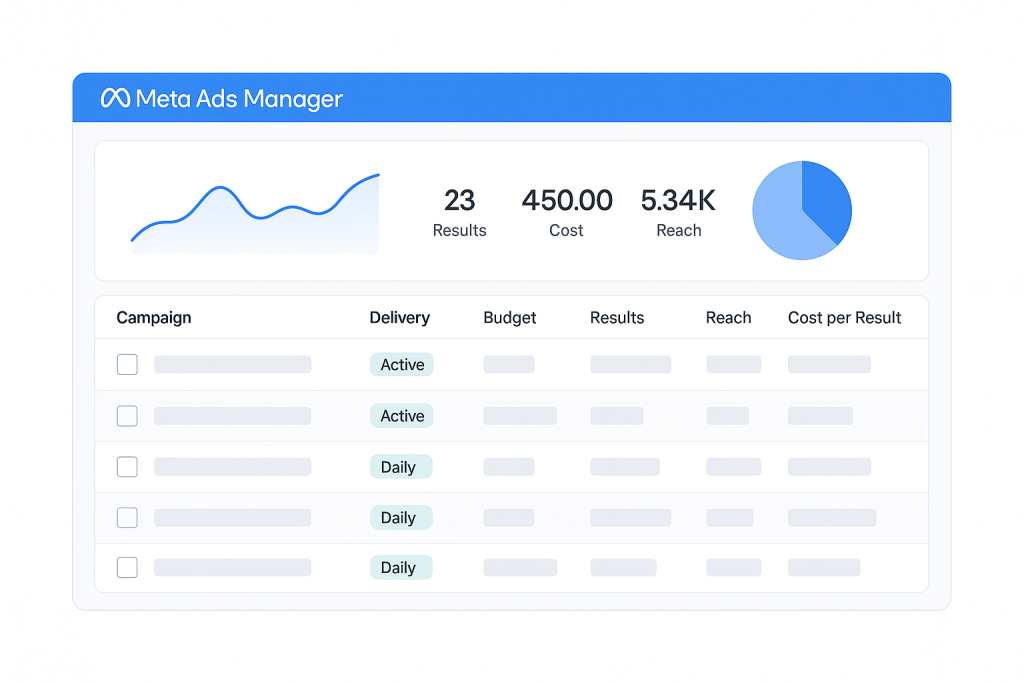Click the Cost per Result column header
The width and height of the screenshot is (1024, 683).
pos(844,318)
